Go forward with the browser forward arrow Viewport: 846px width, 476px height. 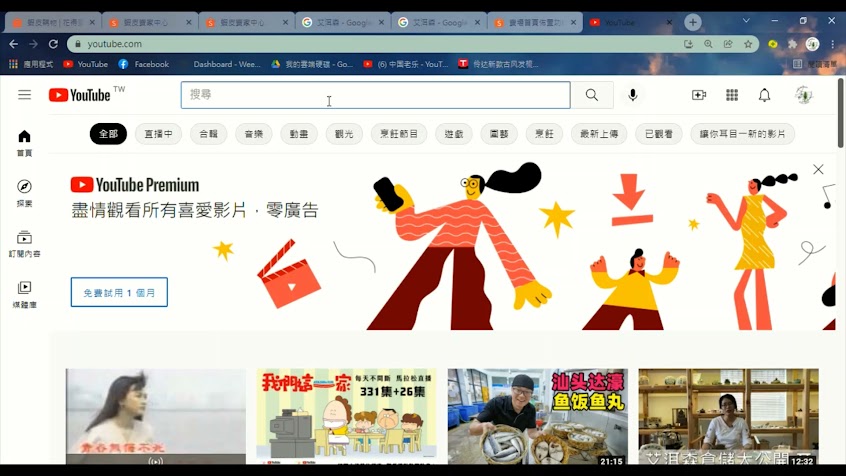coord(33,44)
